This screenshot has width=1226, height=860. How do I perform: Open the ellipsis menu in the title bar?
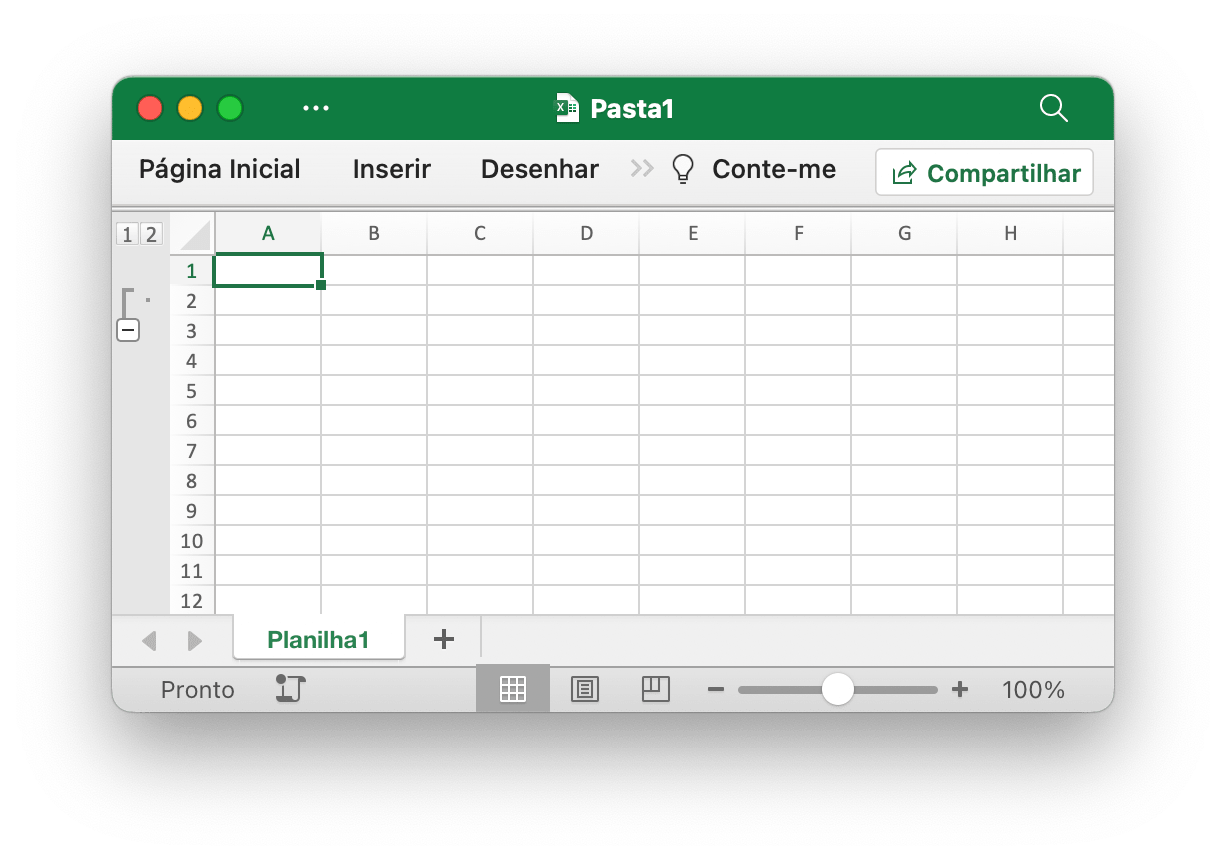coord(316,108)
